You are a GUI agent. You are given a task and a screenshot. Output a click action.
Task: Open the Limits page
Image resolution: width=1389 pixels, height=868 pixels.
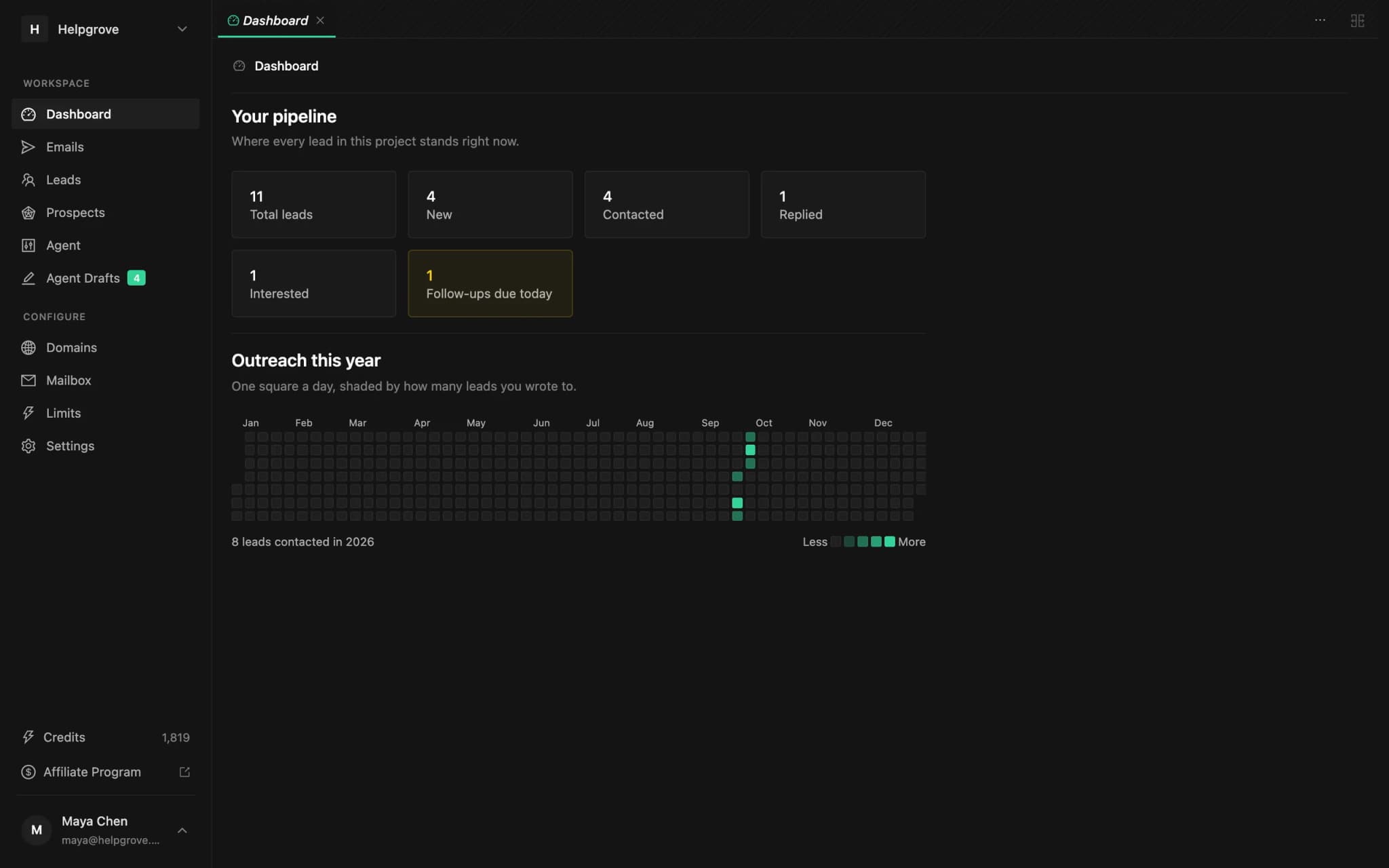[106, 413]
